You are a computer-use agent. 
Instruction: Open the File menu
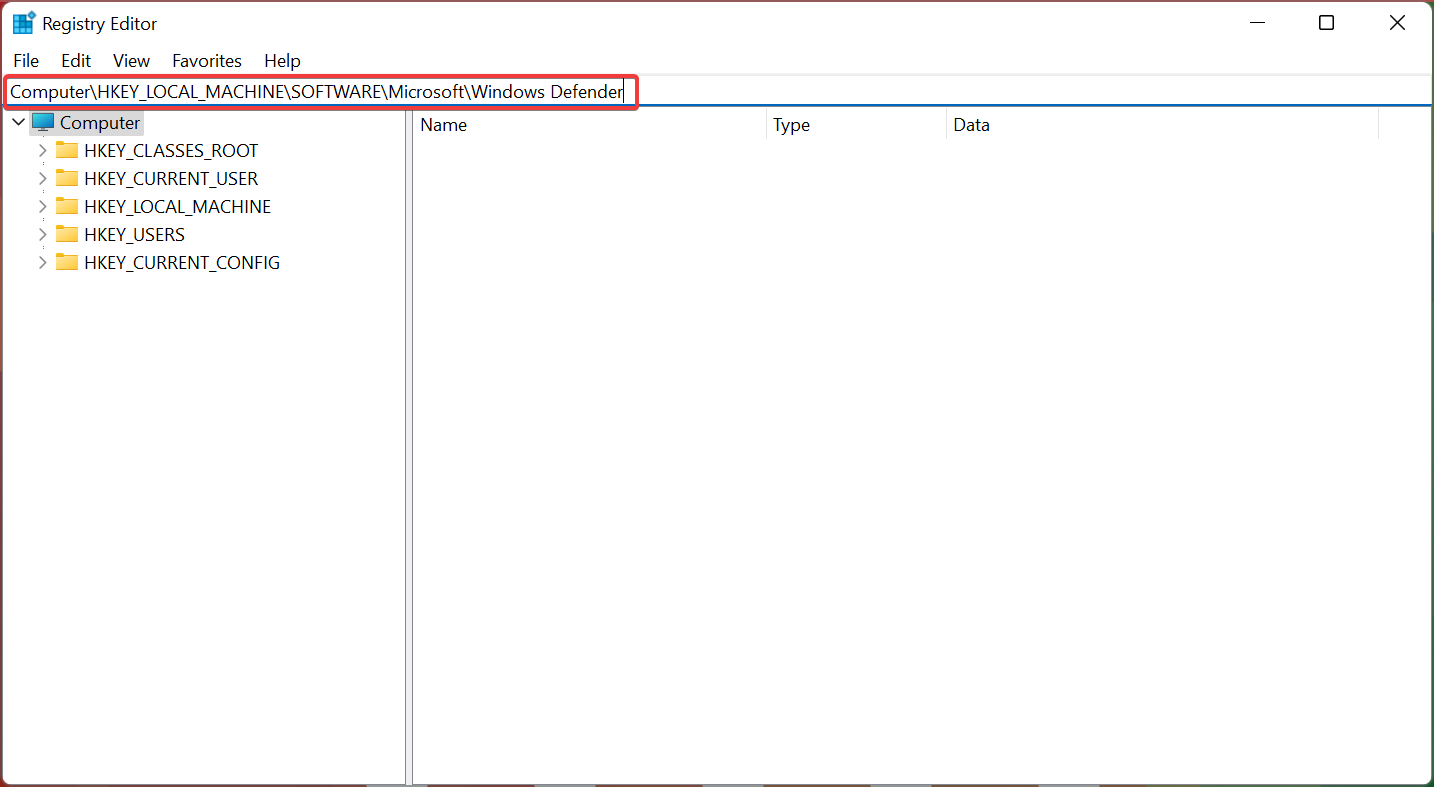pyautogui.click(x=26, y=61)
